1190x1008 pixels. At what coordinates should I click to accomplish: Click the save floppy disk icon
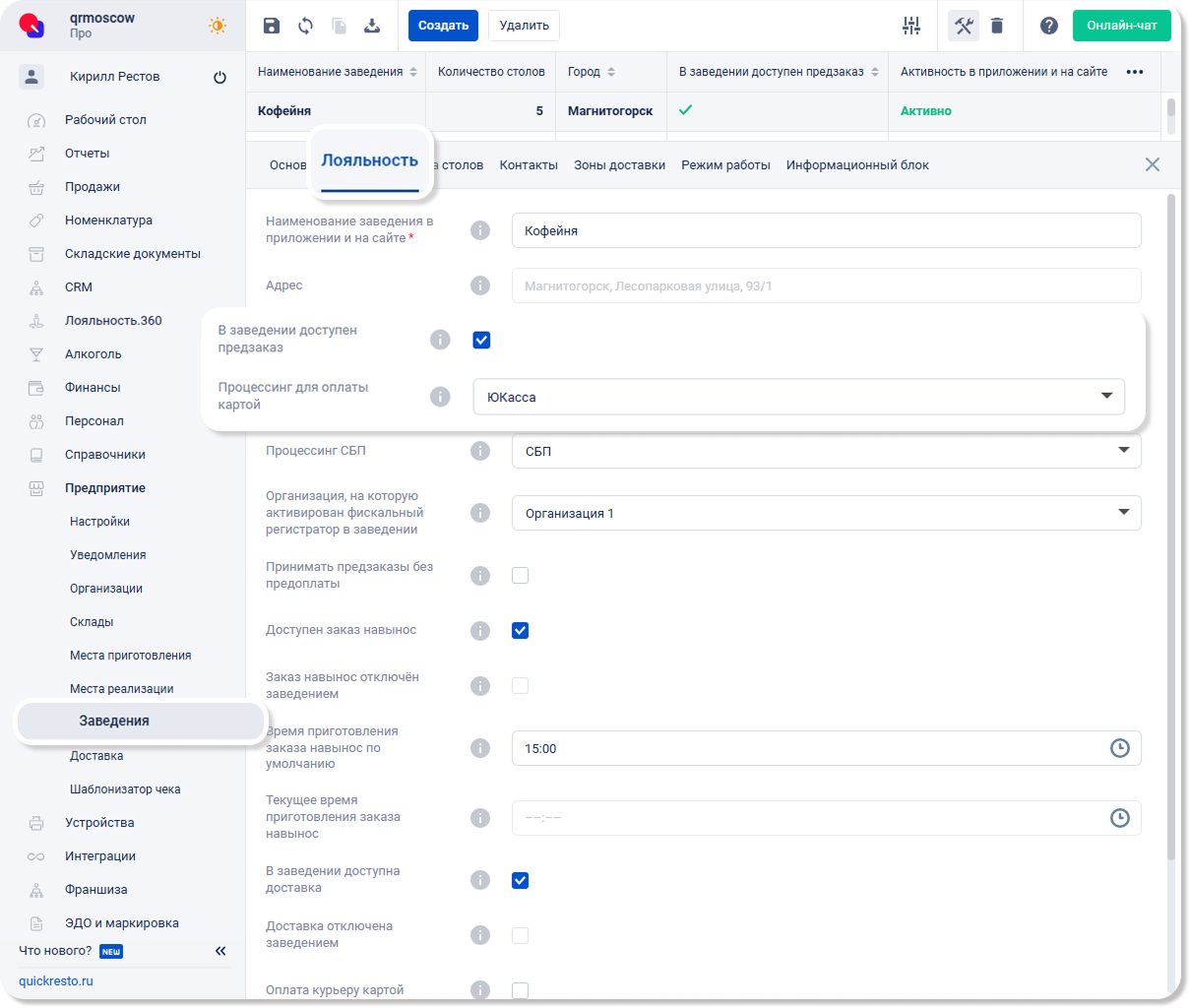tap(272, 26)
